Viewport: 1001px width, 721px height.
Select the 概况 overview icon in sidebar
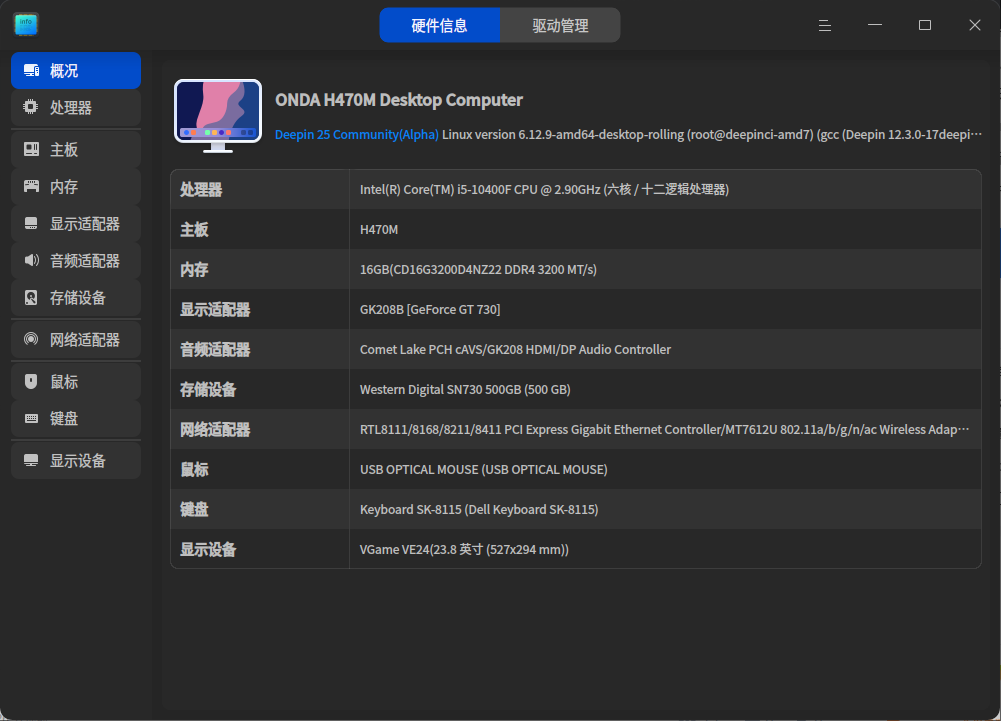(x=31, y=70)
